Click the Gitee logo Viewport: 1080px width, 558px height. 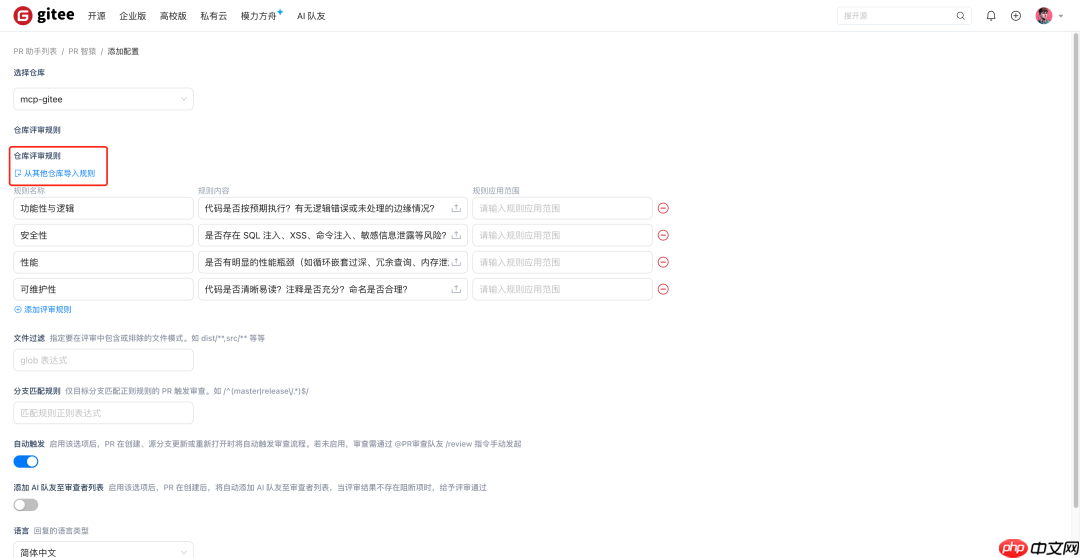click(x=43, y=15)
